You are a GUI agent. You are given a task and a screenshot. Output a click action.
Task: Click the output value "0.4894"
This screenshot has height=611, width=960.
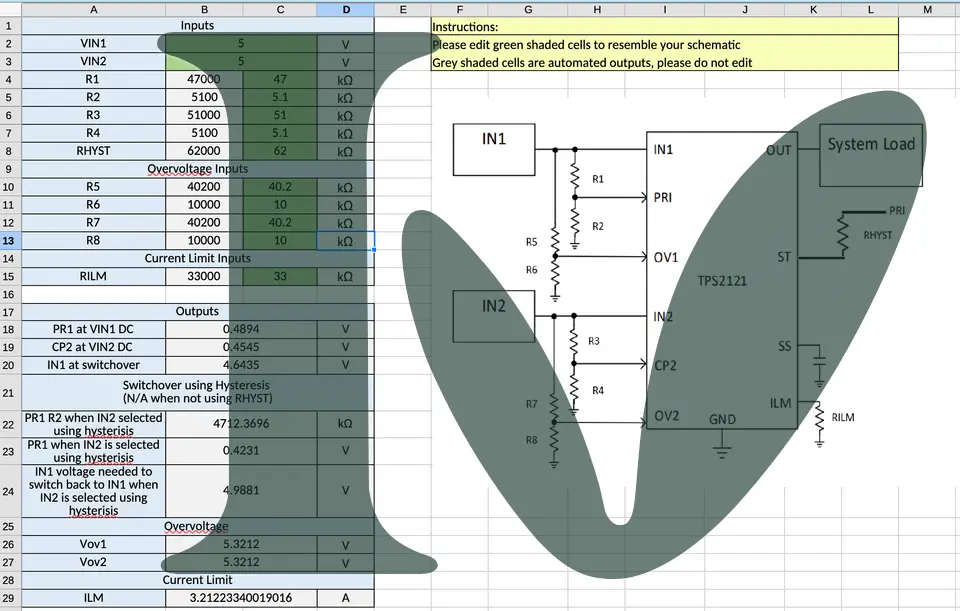pyautogui.click(x=241, y=329)
